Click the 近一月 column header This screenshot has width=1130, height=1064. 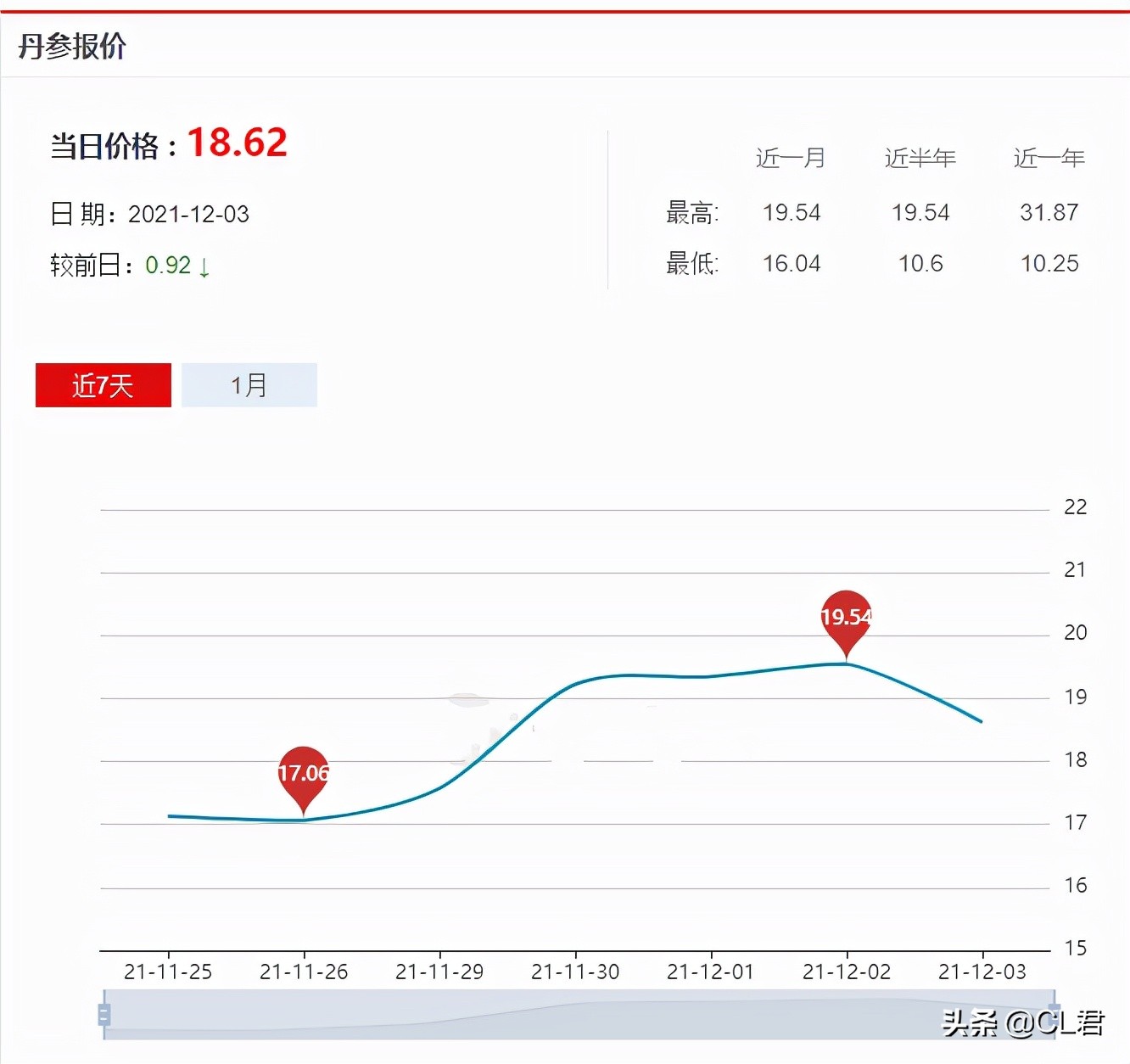tap(791, 158)
